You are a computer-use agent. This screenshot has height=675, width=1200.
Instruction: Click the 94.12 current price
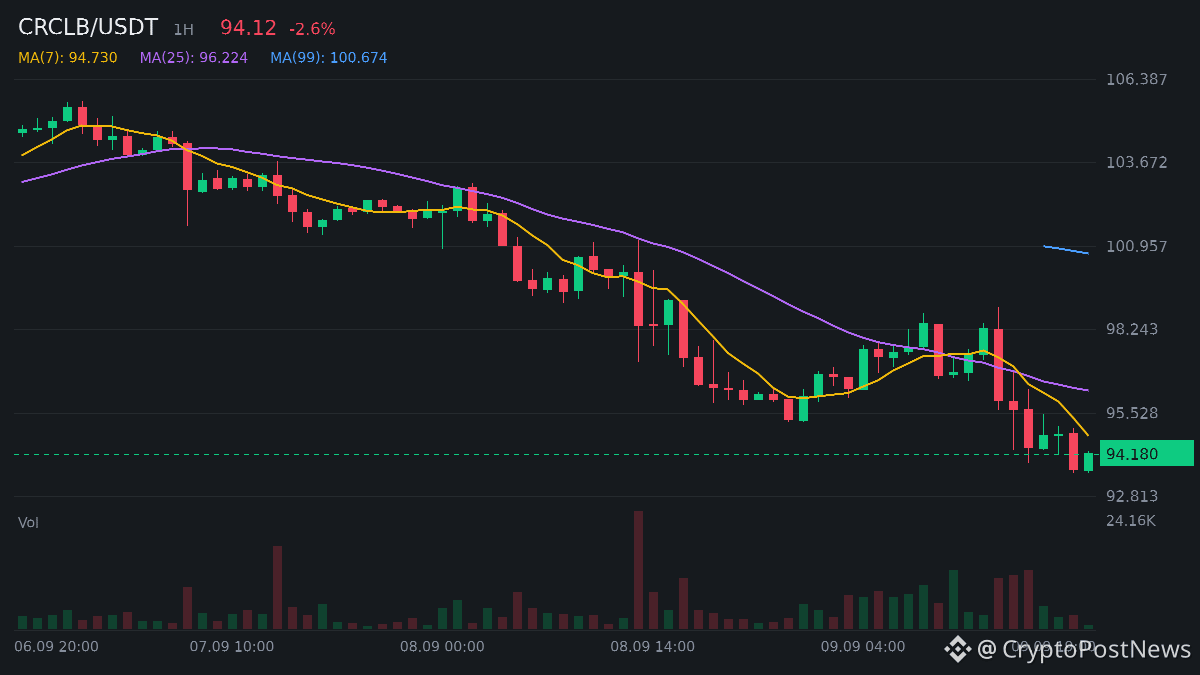click(x=248, y=28)
